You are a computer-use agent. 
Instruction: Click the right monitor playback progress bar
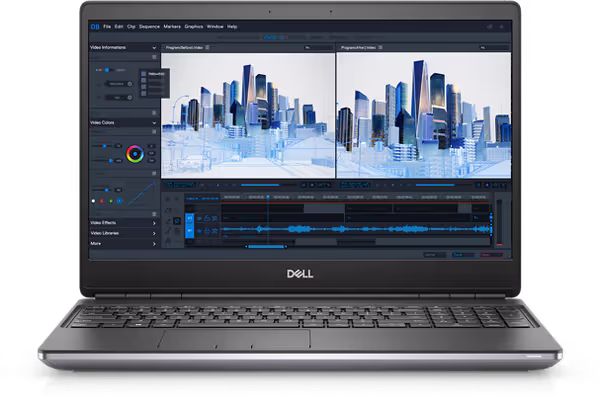pyautogui.click(x=443, y=185)
